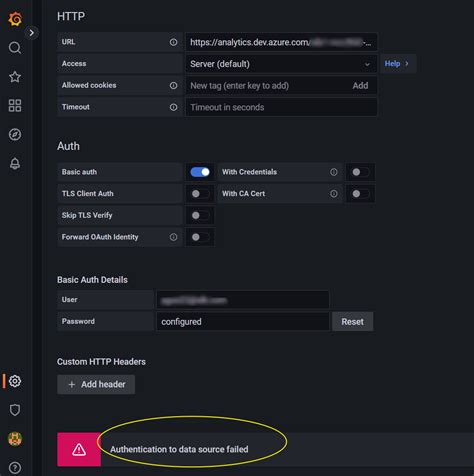The image size is (474, 476).
Task: Click the Reset password button
Action: tap(352, 322)
